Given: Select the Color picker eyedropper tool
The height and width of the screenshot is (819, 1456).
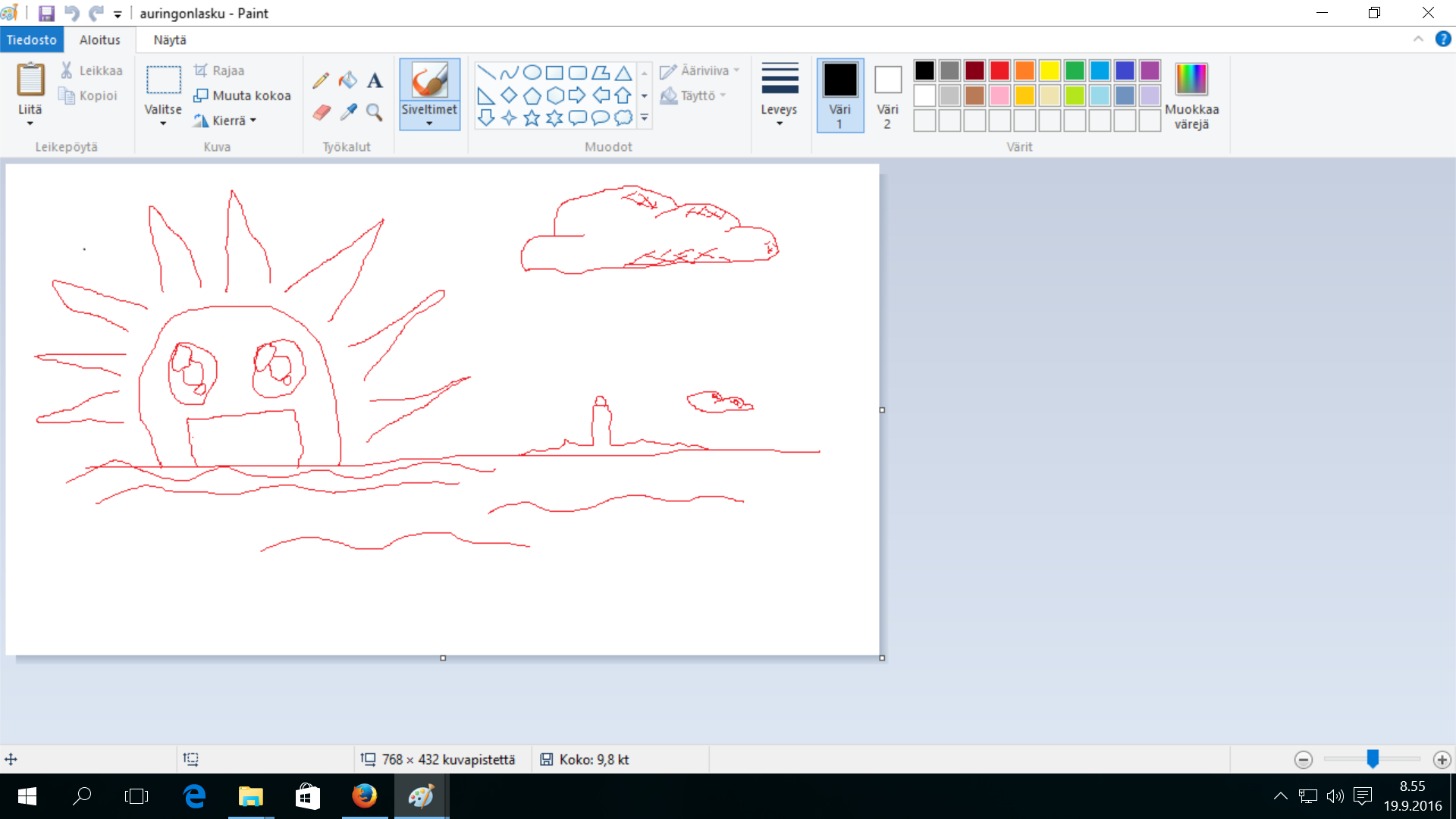Looking at the screenshot, I should pyautogui.click(x=348, y=112).
